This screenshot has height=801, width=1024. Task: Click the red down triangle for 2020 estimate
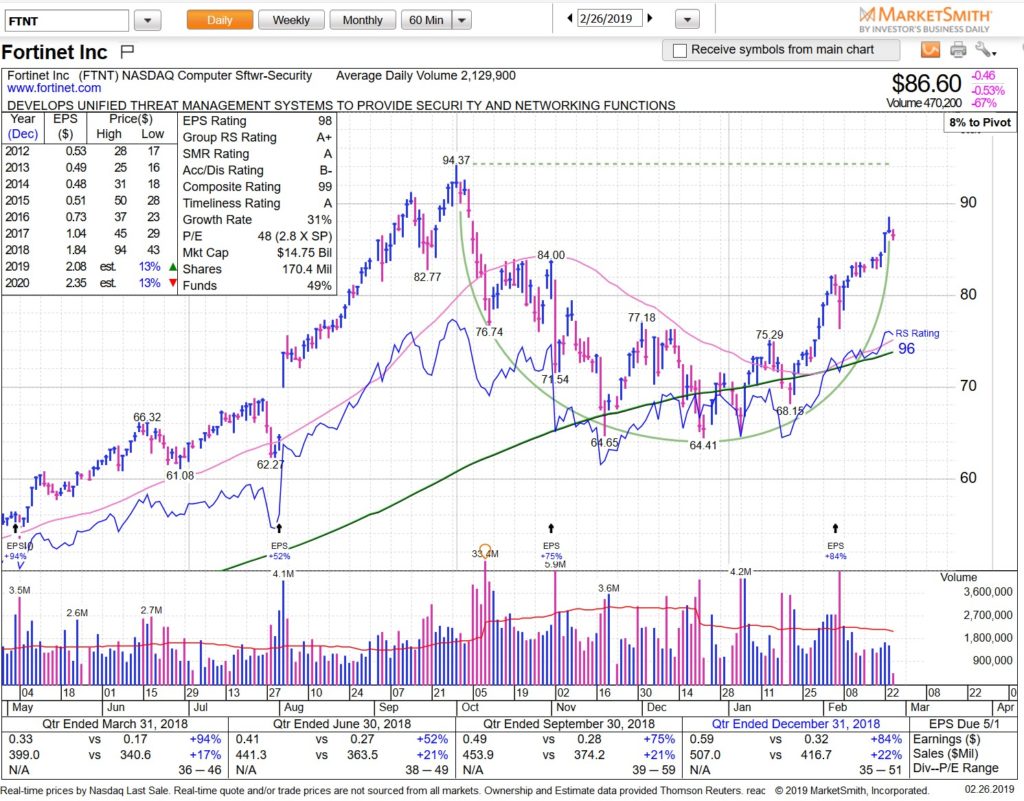coord(172,283)
